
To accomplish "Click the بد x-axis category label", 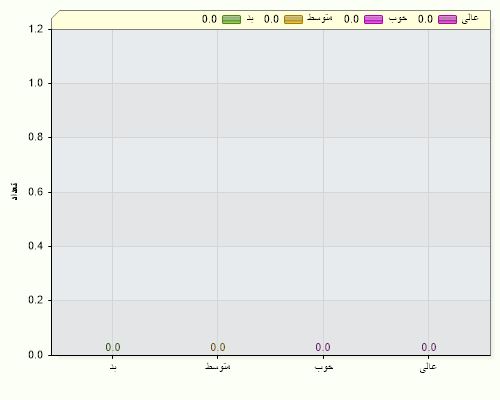I will (113, 368).
